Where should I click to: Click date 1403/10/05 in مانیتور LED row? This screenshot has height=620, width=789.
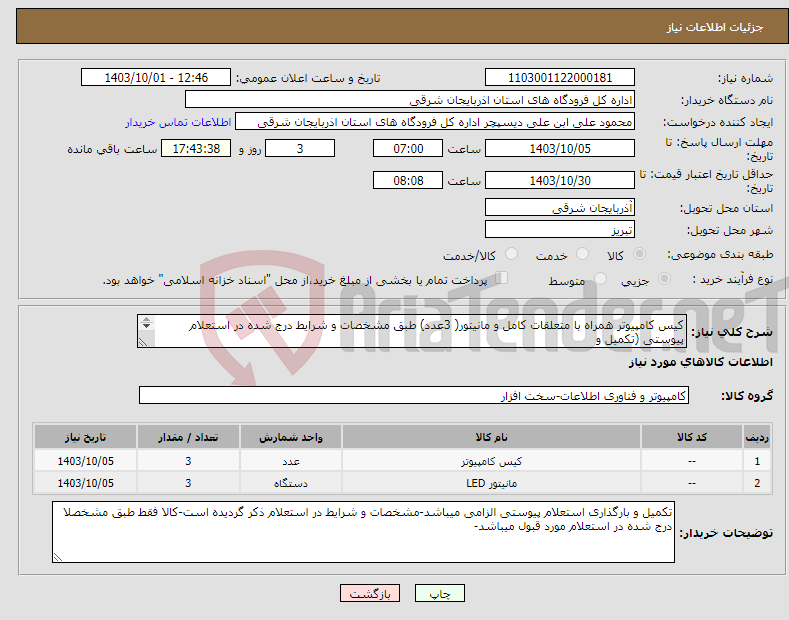coord(86,483)
